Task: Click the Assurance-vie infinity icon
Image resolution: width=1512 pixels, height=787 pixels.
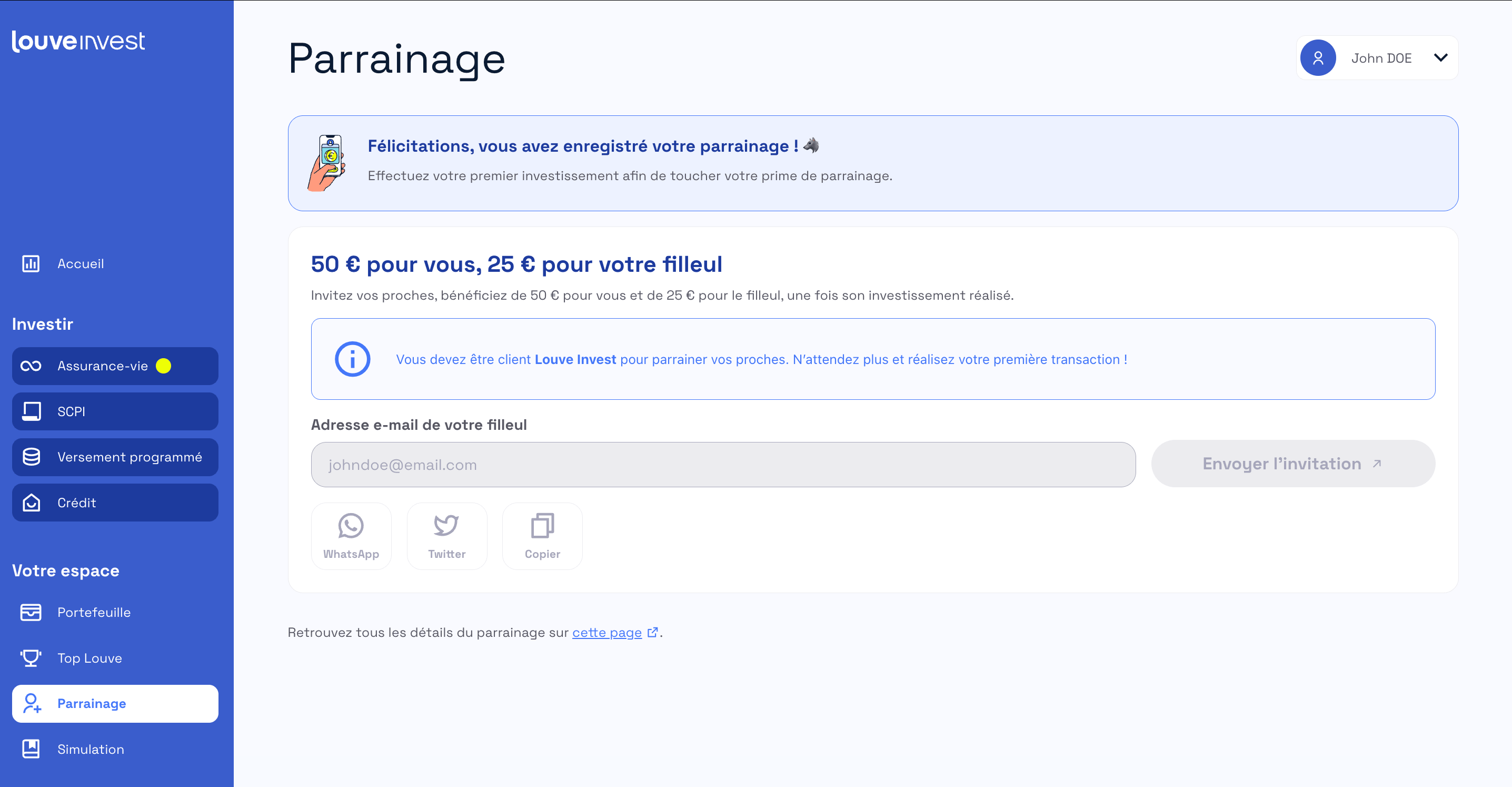Action: [x=31, y=366]
